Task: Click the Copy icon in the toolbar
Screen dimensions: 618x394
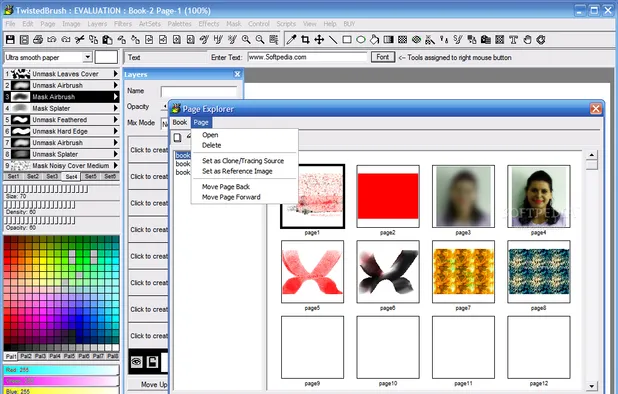Action: 93,39
